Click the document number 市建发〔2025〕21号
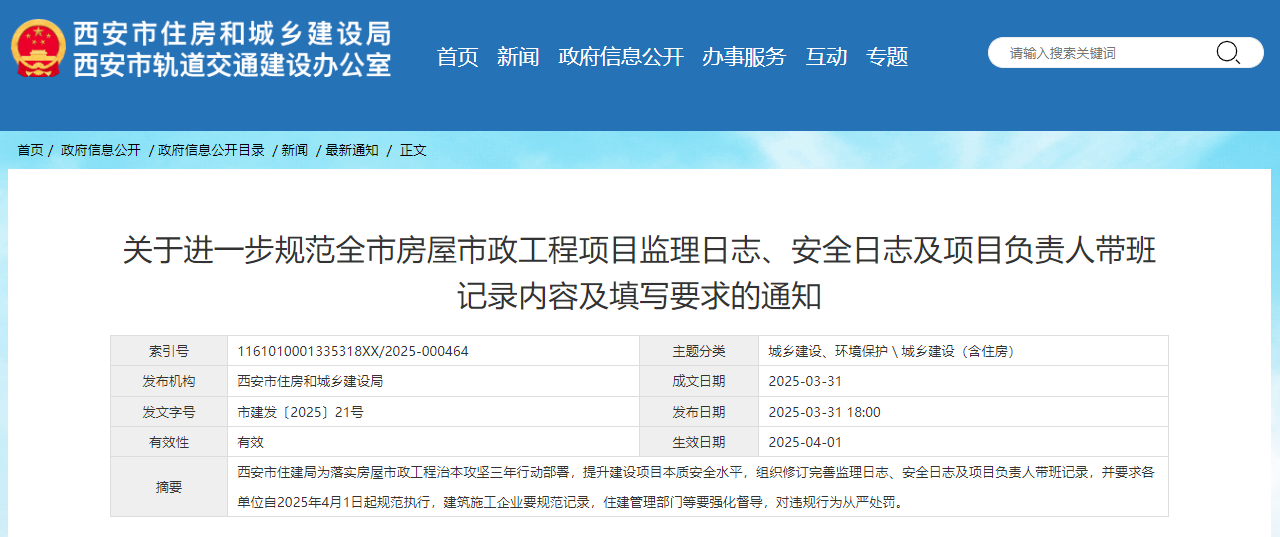Screen dimensions: 1280x537 [x=300, y=412]
